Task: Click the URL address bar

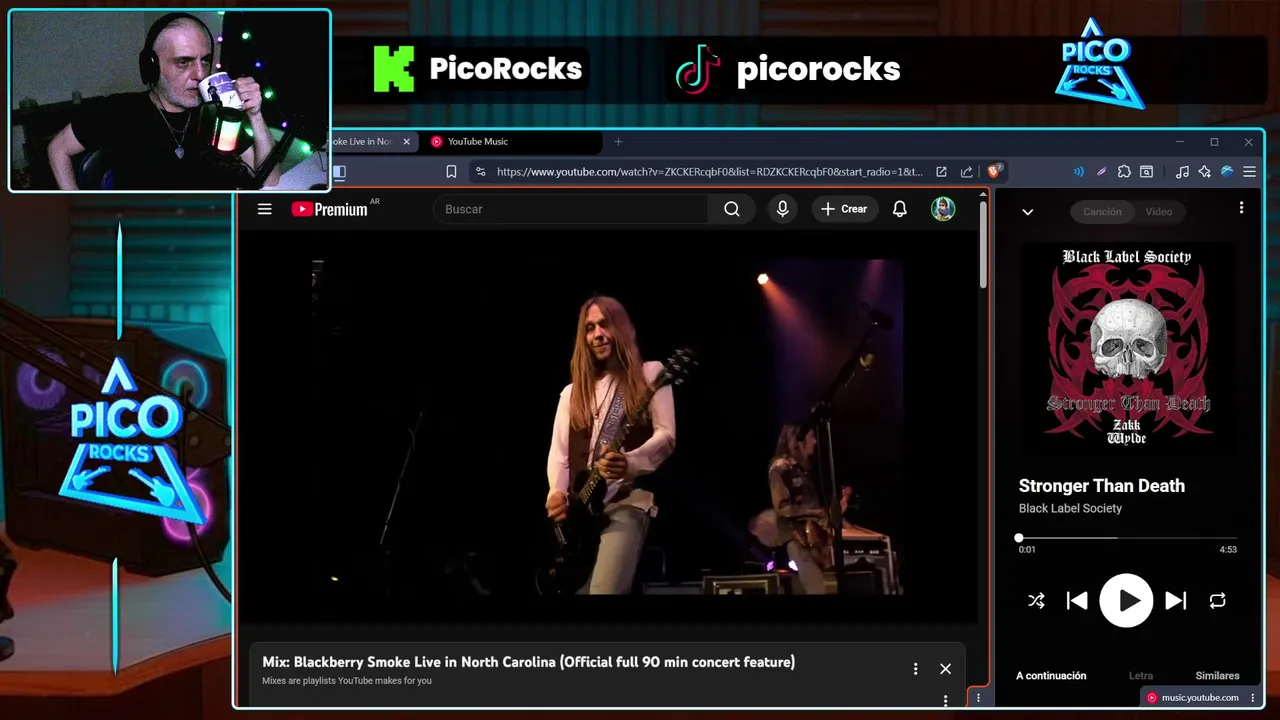Action: click(x=709, y=172)
